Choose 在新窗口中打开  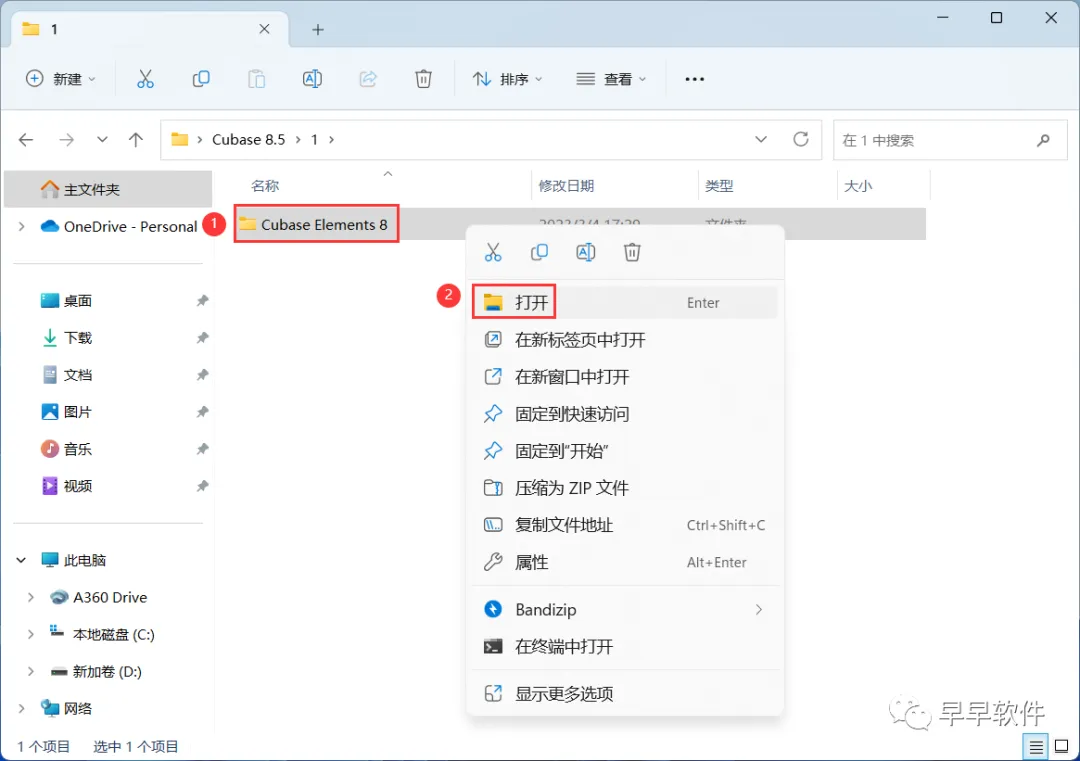[625, 377]
